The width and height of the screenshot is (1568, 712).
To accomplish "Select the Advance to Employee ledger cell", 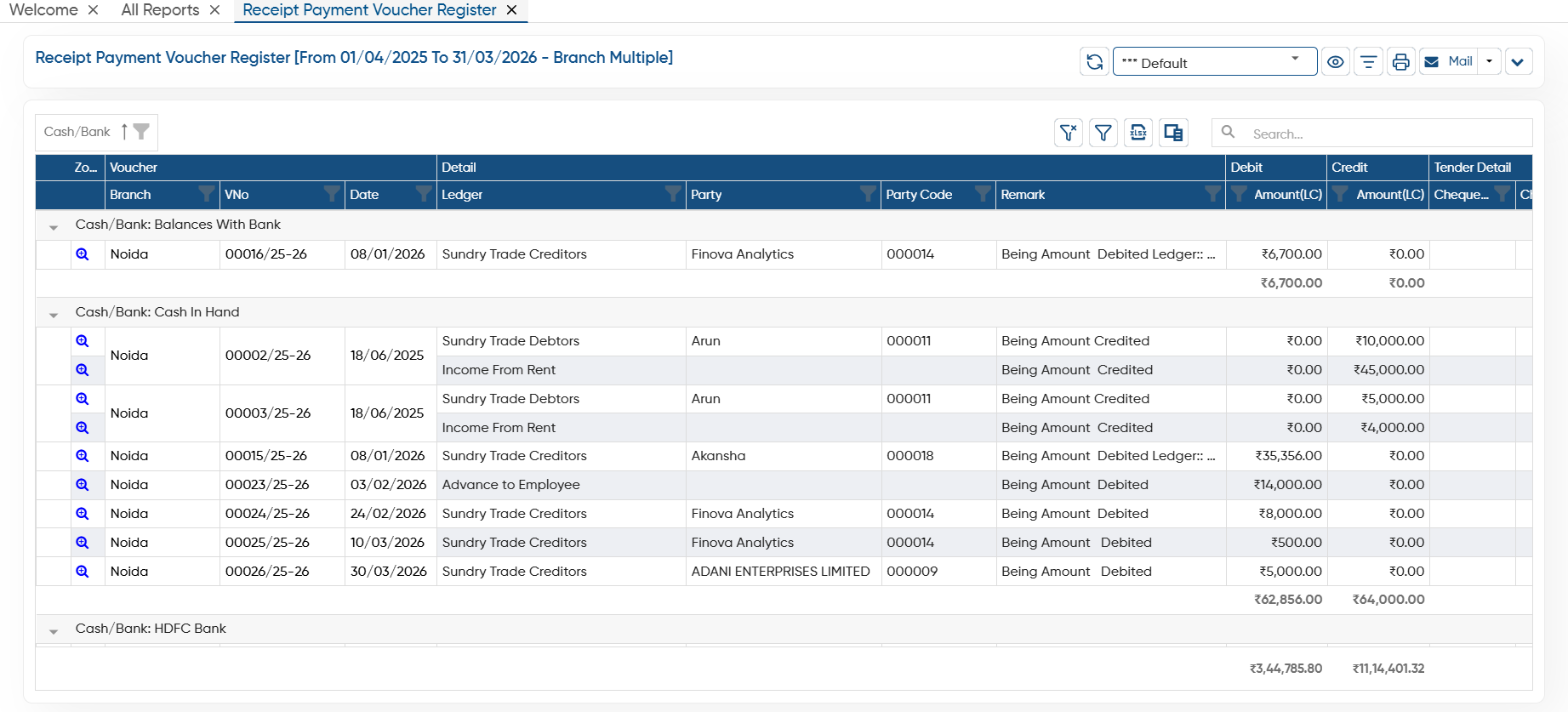I will (562, 485).
